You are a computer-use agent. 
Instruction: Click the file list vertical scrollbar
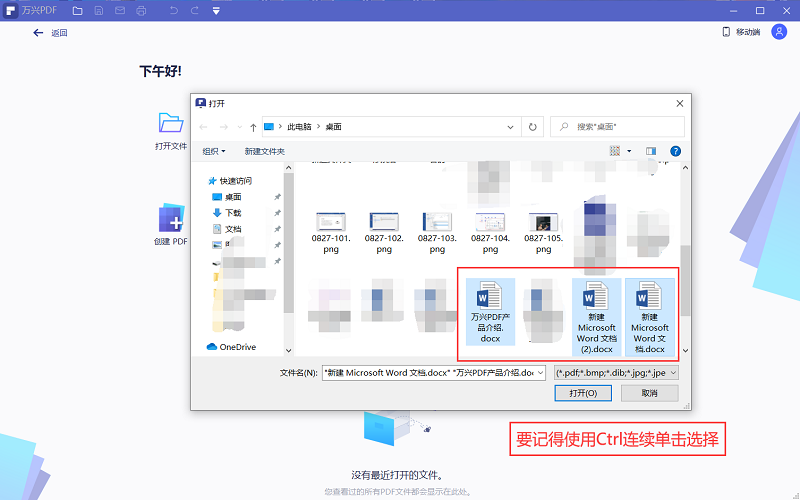tap(685, 281)
